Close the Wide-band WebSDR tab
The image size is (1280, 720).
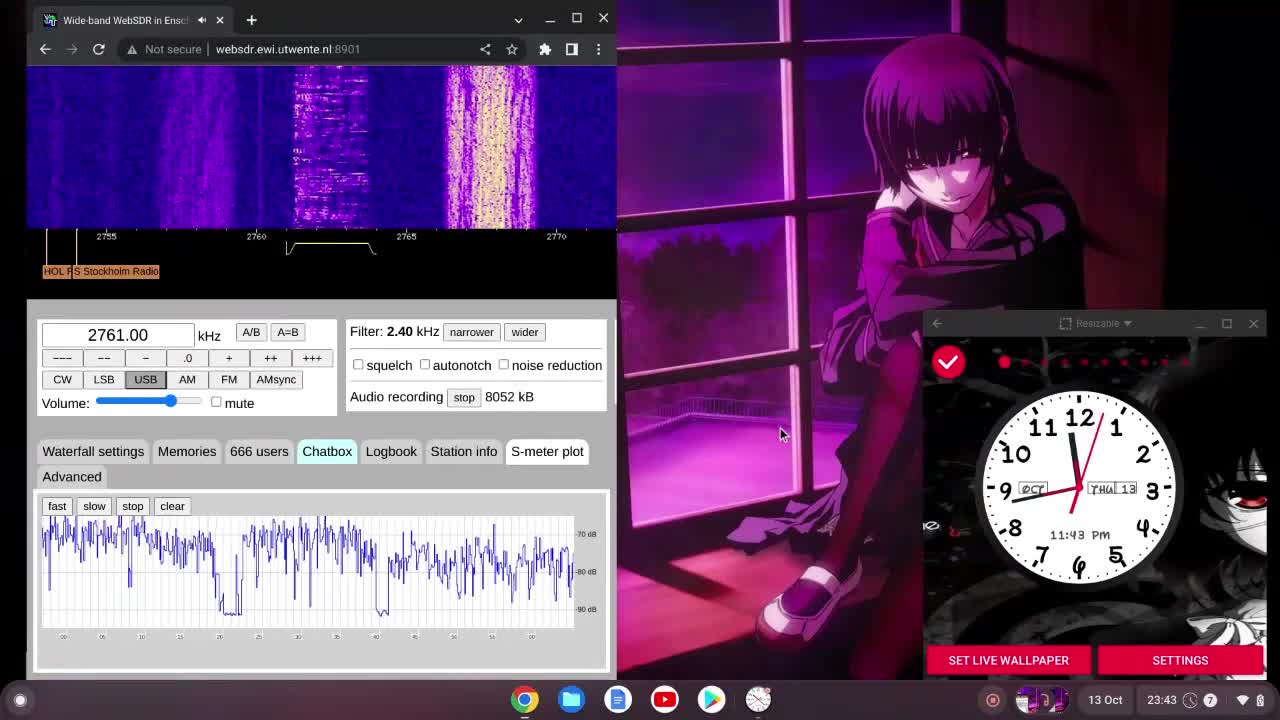tap(220, 20)
